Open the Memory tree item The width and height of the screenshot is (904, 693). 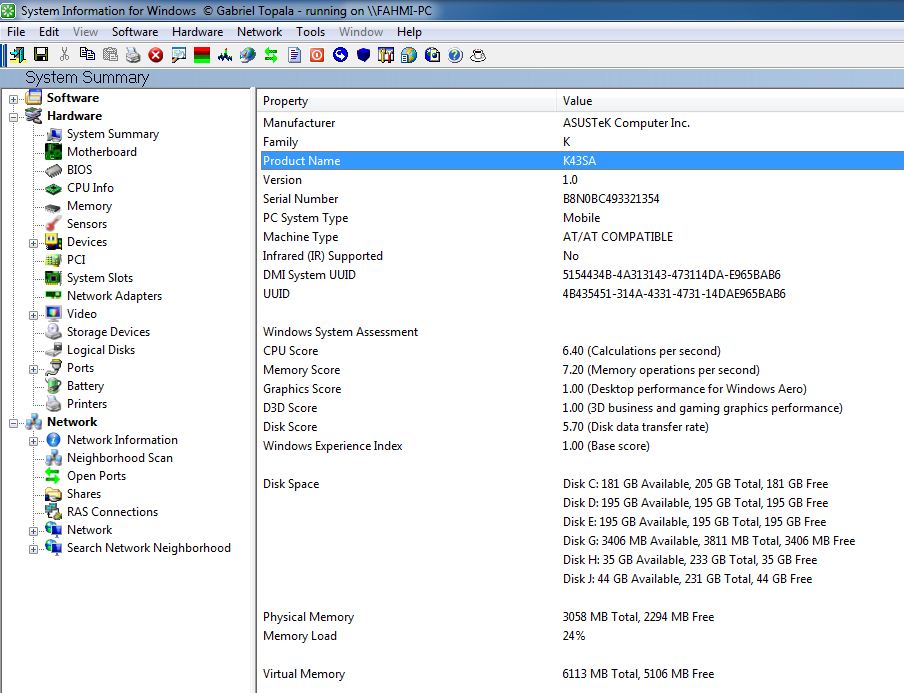[x=89, y=206]
